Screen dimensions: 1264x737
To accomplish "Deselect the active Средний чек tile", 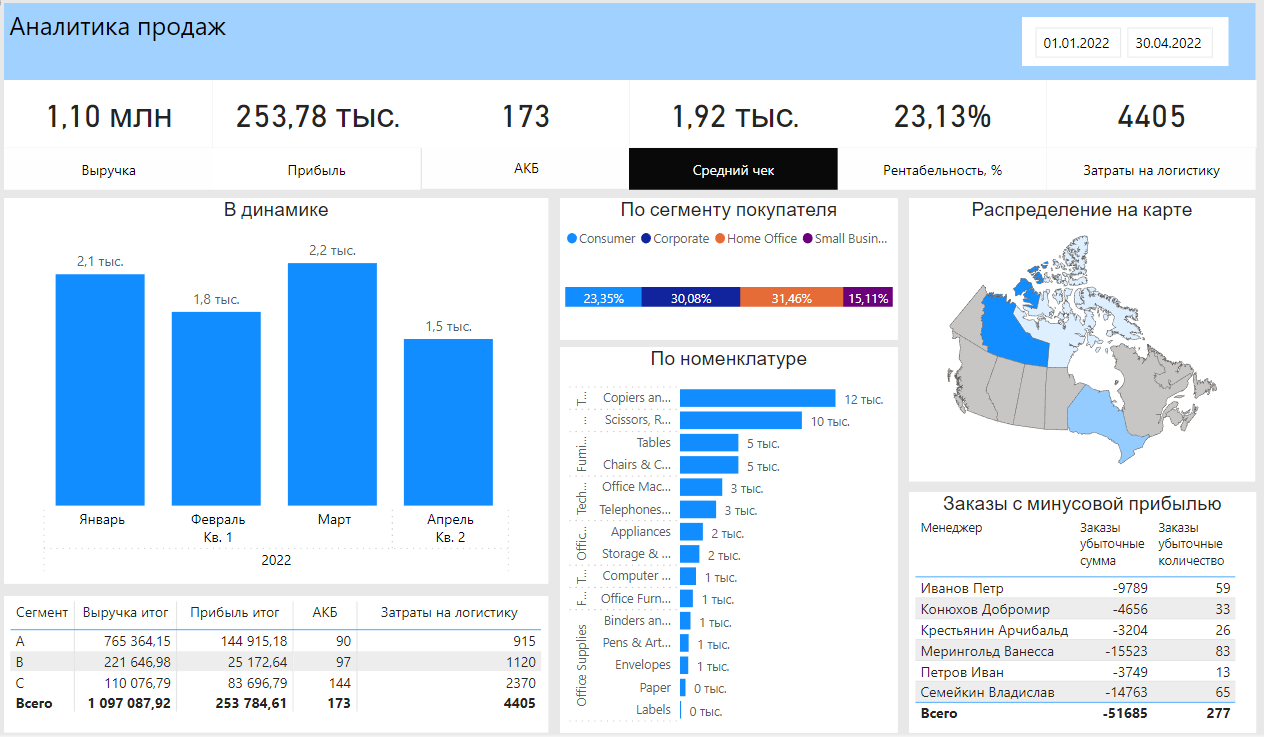I will (x=732, y=168).
